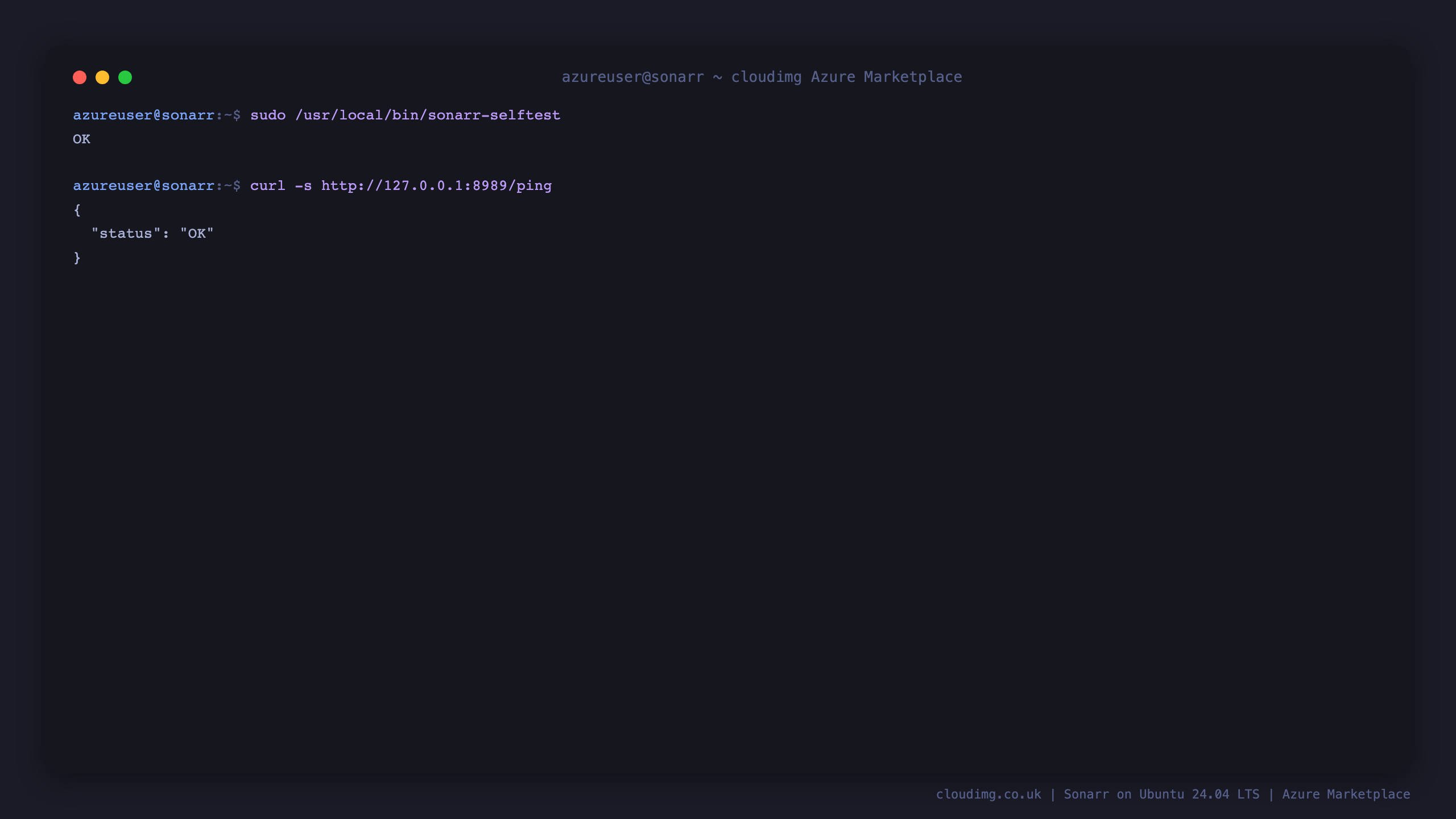This screenshot has width=1456, height=819.
Task: Click the closing curly brace of the JSON output
Action: point(77,258)
